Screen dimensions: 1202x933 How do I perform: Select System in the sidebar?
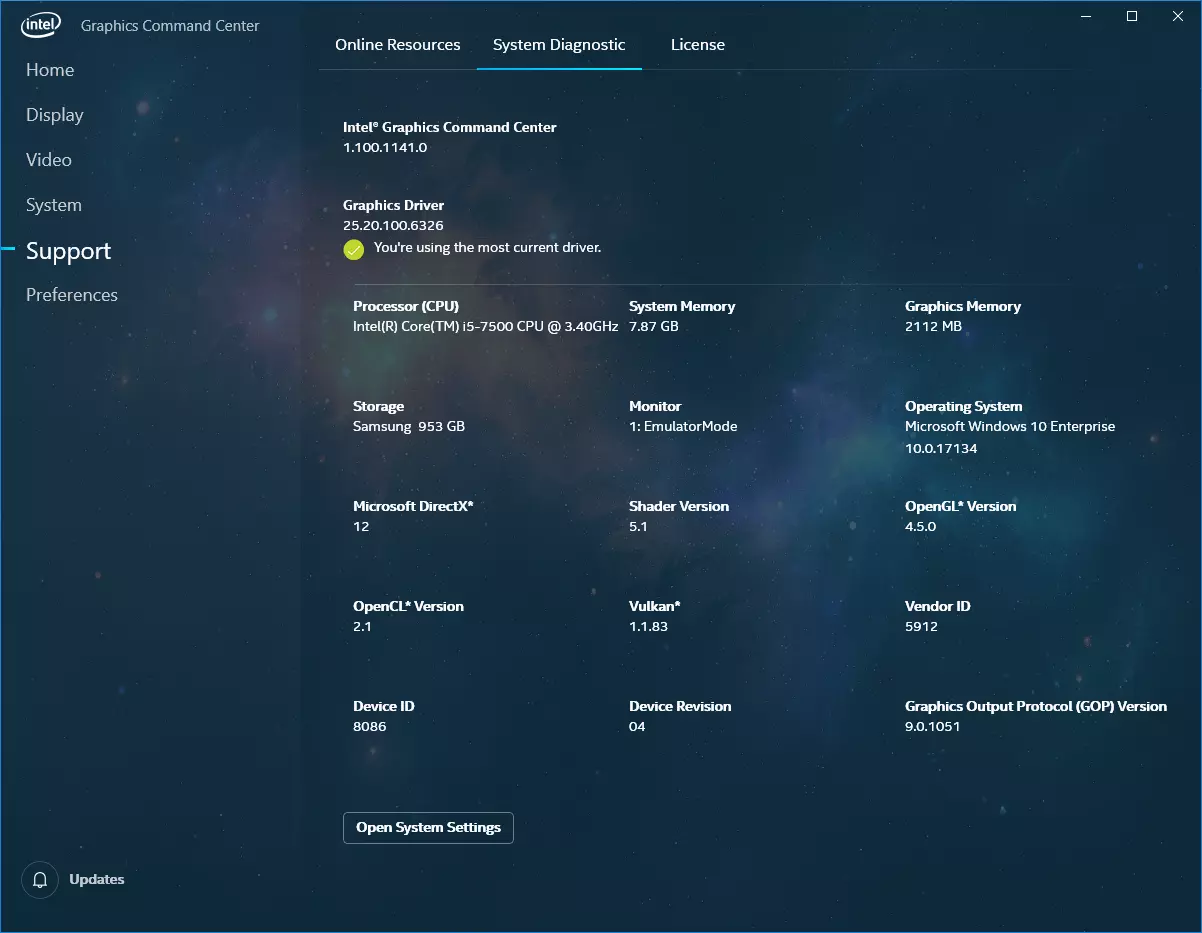(54, 205)
